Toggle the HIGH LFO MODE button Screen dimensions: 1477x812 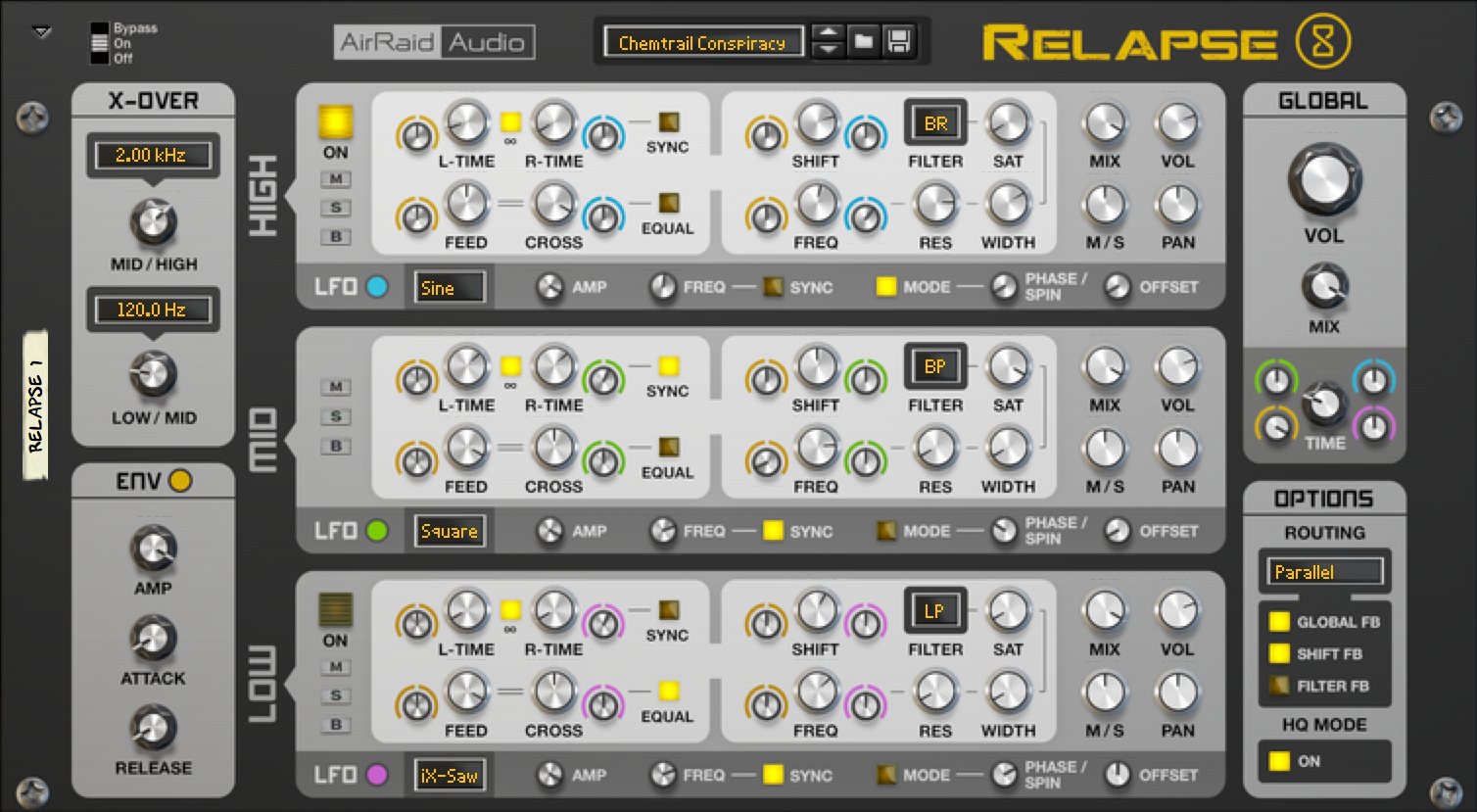click(x=886, y=287)
